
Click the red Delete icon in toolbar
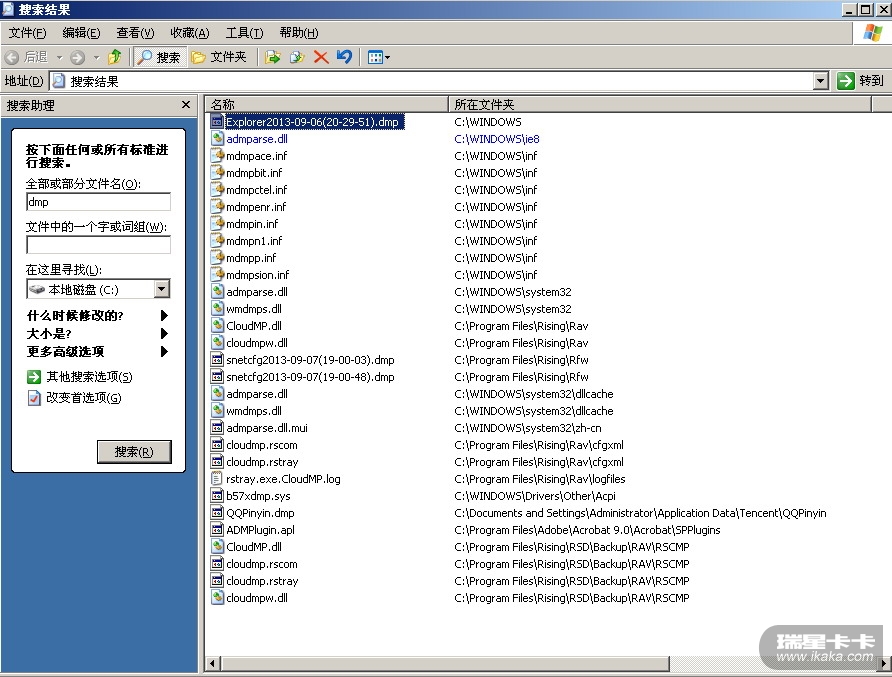coord(321,57)
